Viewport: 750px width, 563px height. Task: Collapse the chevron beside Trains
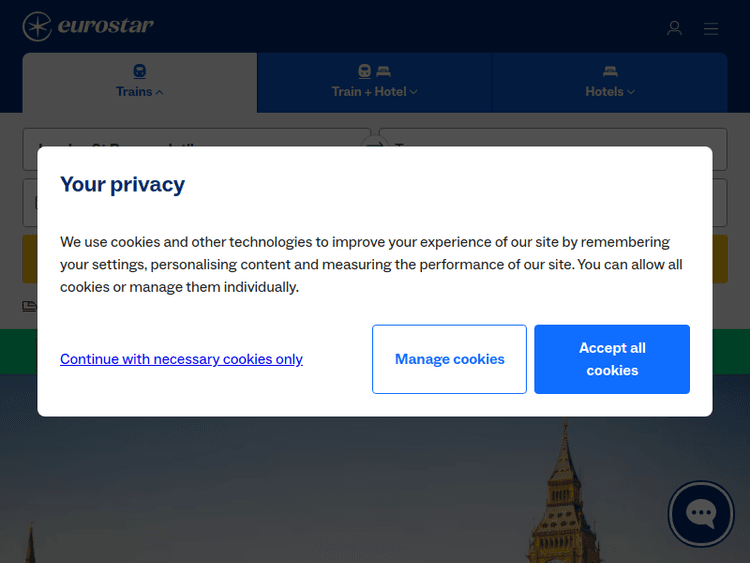tap(160, 92)
